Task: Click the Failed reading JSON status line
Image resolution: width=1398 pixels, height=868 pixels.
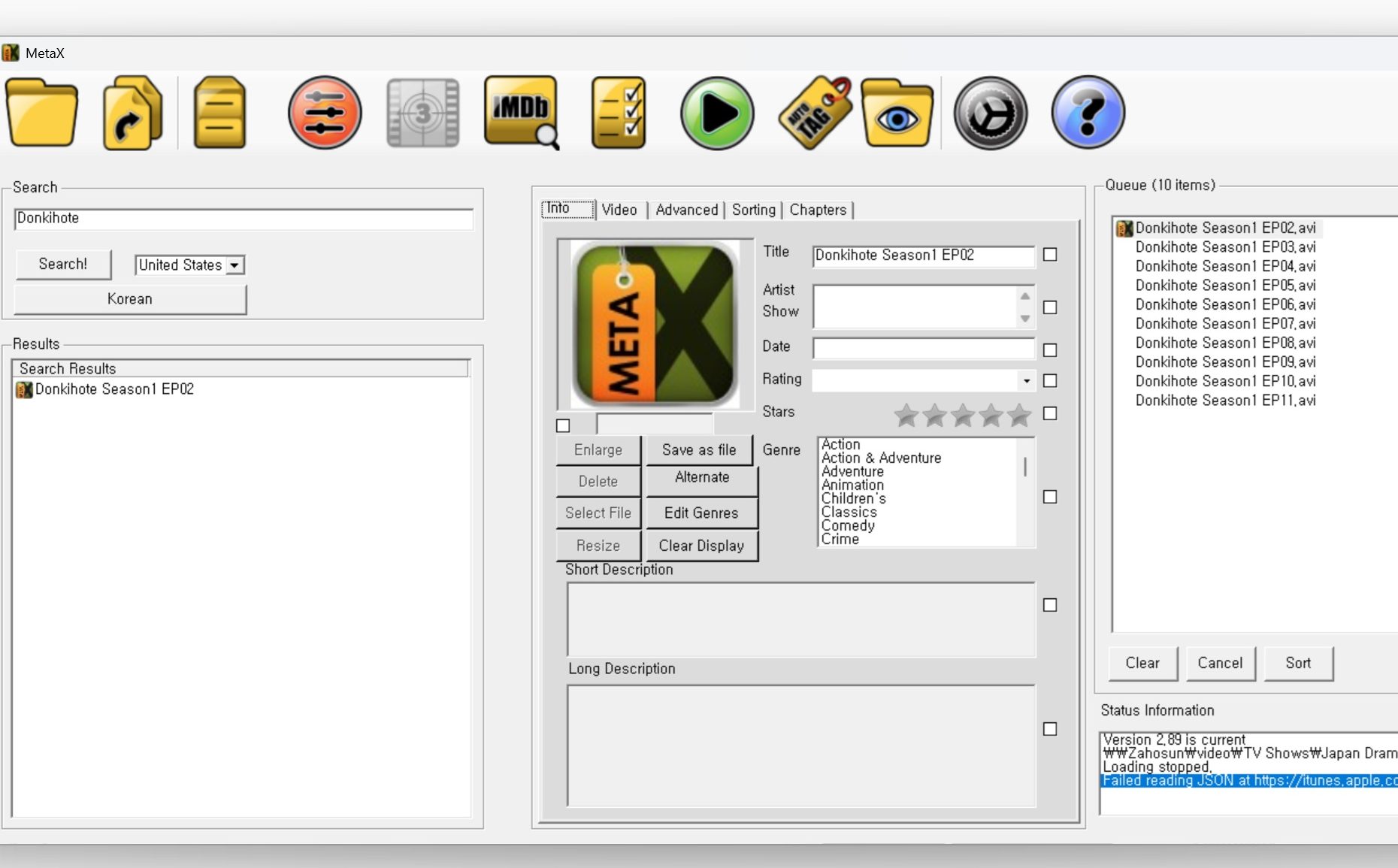Action: [x=1249, y=781]
